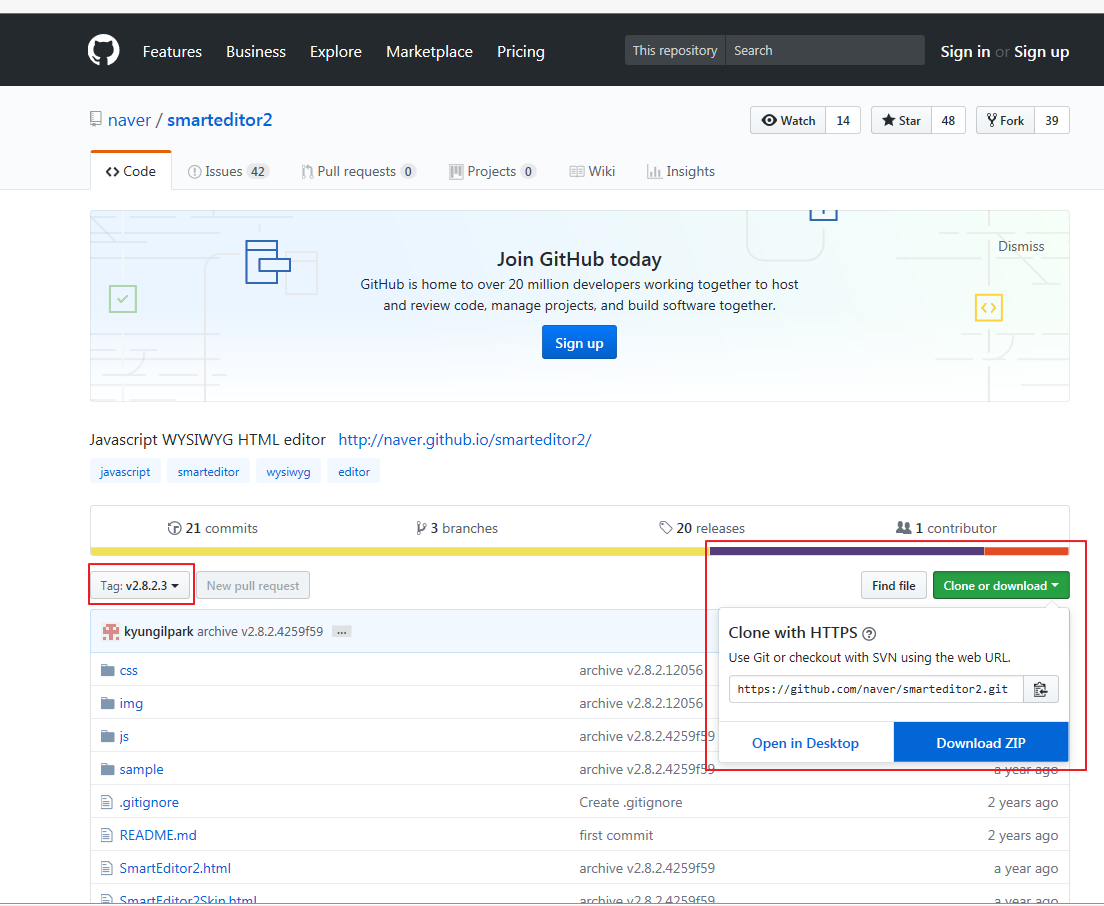Open kyungilpark author link
This screenshot has width=1104, height=906.
point(158,631)
